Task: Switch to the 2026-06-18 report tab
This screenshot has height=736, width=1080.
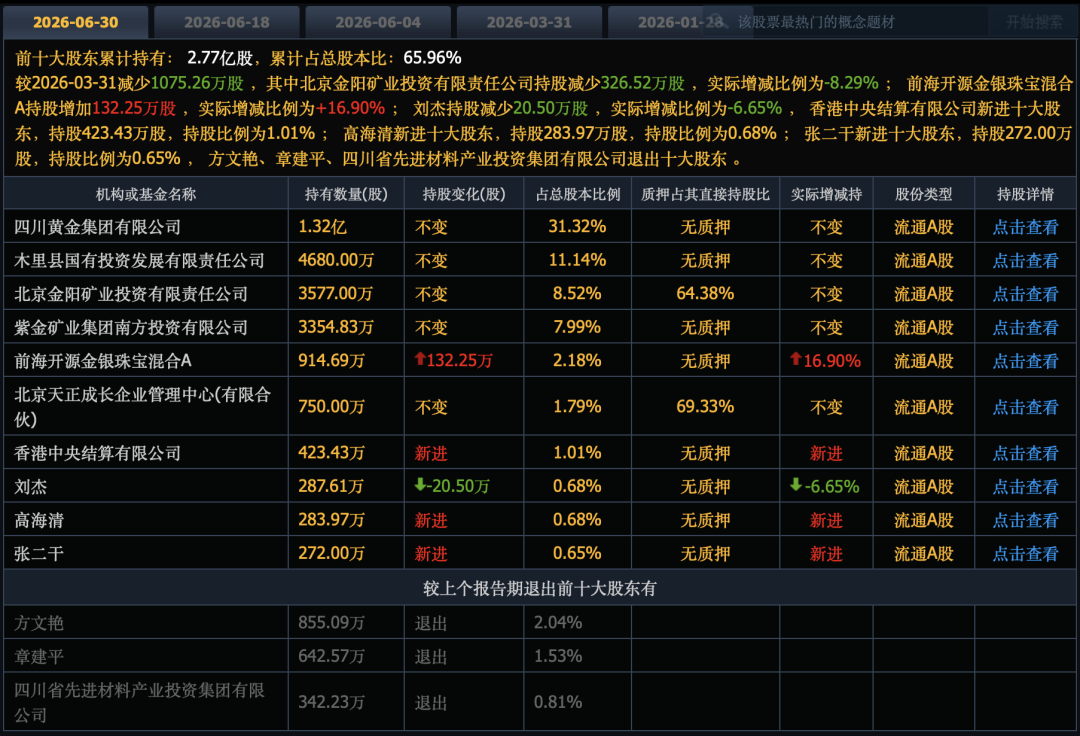Action: (x=227, y=22)
